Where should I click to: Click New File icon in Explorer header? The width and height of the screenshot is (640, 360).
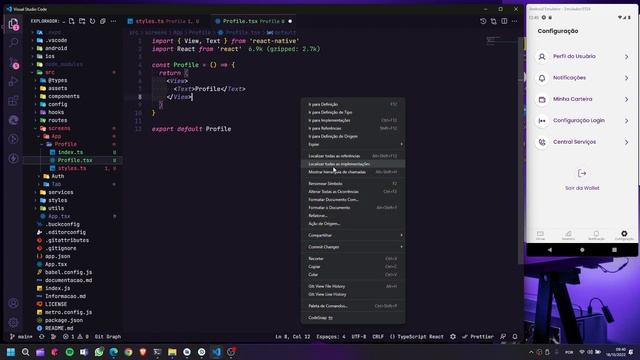click(x=72, y=21)
